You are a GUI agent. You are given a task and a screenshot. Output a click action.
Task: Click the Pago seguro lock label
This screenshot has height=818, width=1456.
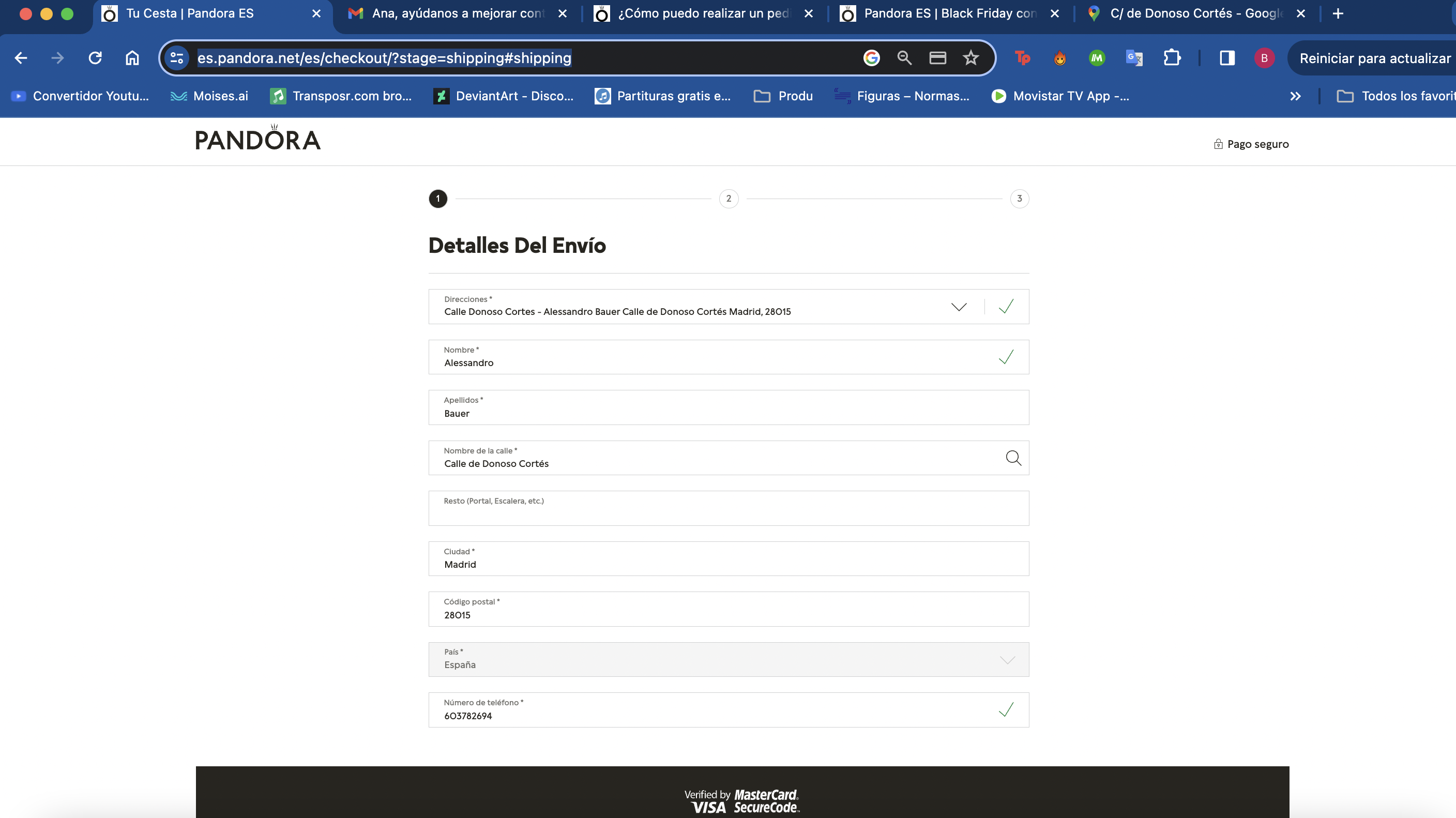click(1251, 144)
